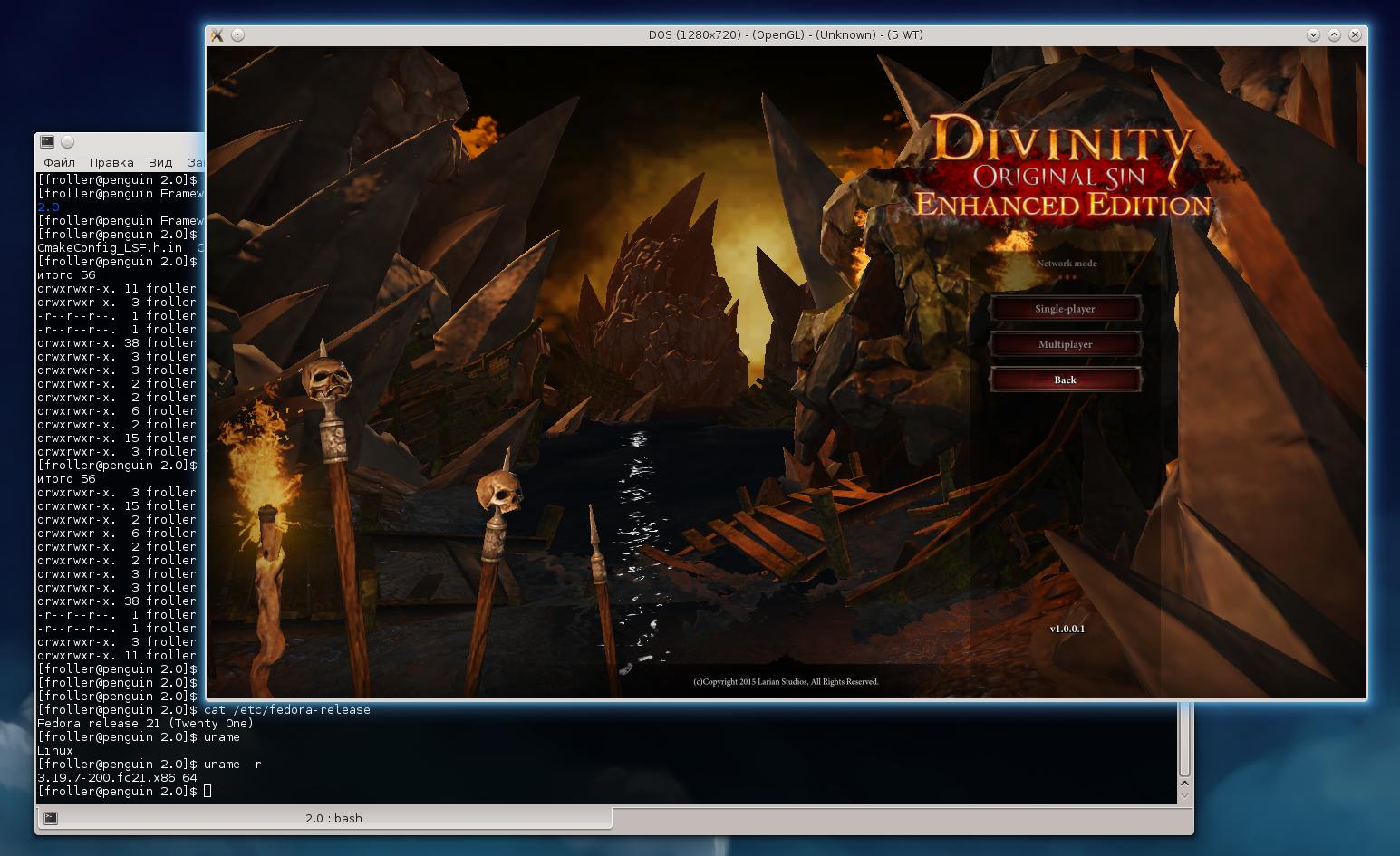This screenshot has height=856, width=1400.
Task: Click the game window title bar text
Action: (x=786, y=35)
